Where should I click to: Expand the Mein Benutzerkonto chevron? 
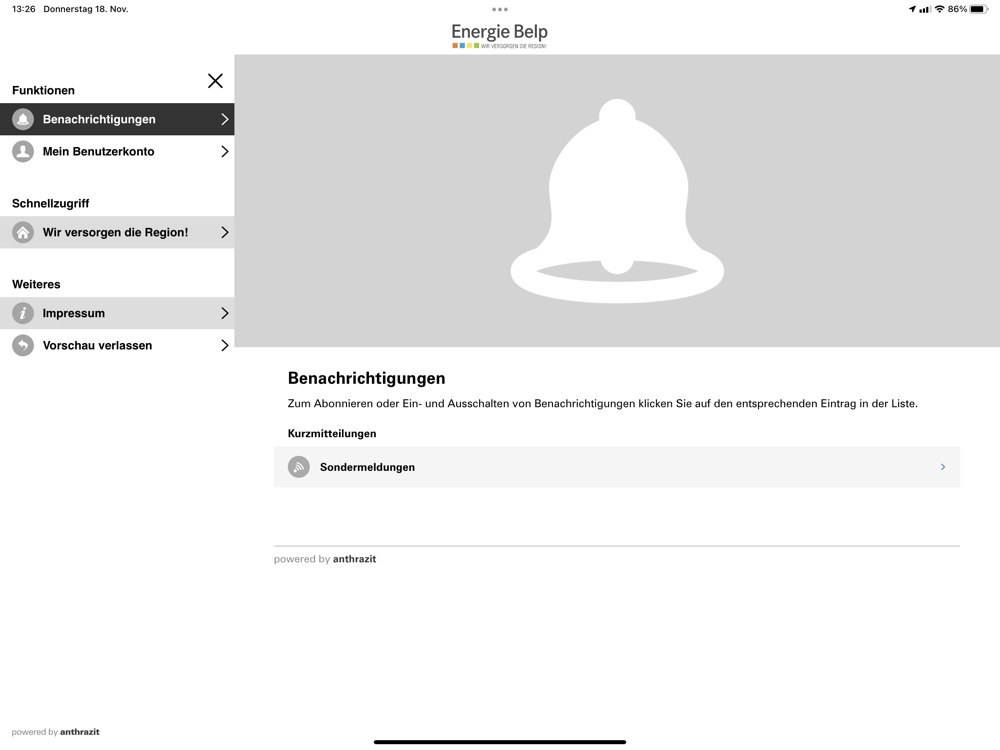coord(224,151)
